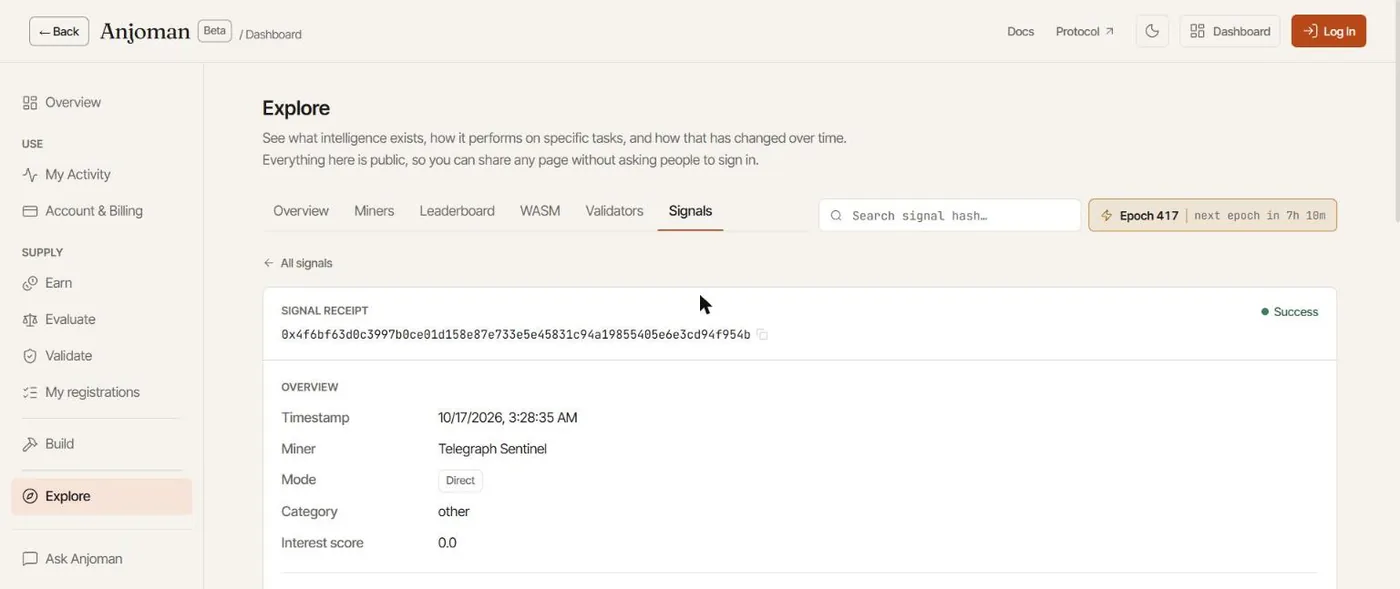This screenshot has width=1400, height=589.
Task: Open Evaluate in sidebar
Action: [101, 319]
